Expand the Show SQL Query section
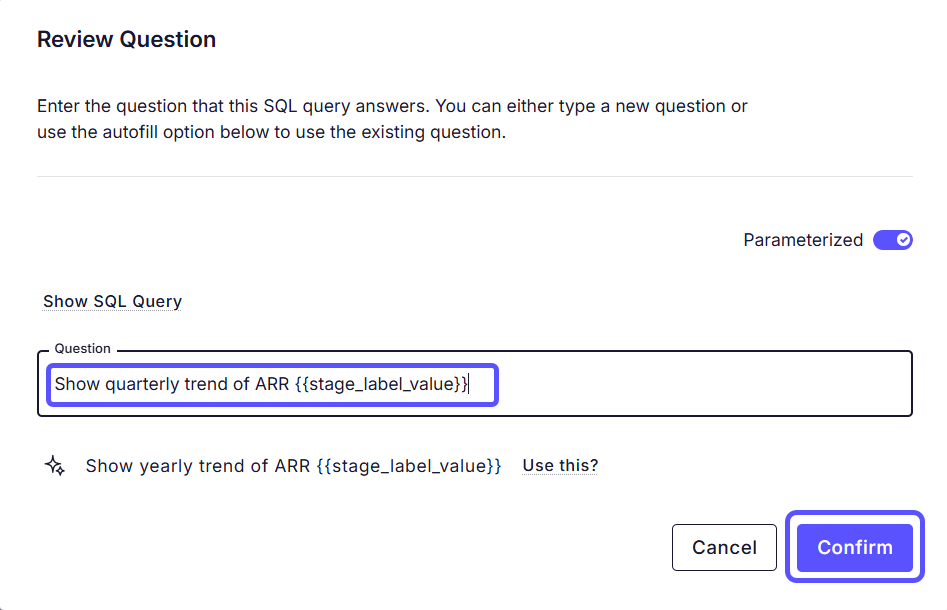Screen dimensions: 947x610 click(112, 301)
